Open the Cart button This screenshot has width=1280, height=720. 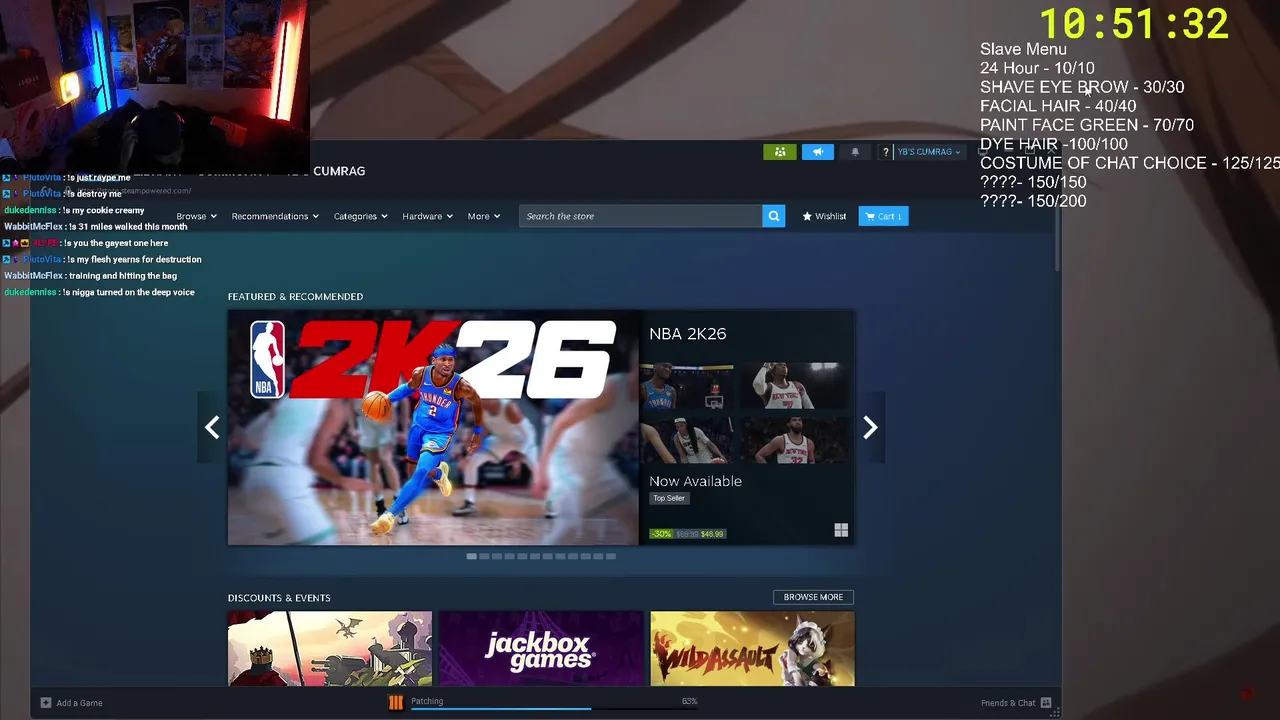click(883, 216)
